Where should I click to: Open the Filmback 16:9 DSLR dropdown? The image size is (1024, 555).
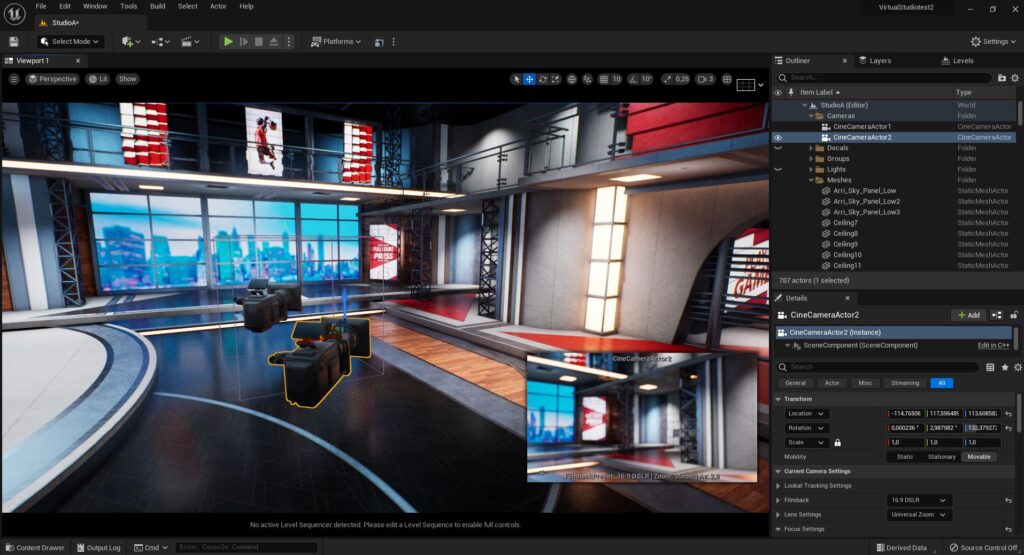click(x=919, y=500)
